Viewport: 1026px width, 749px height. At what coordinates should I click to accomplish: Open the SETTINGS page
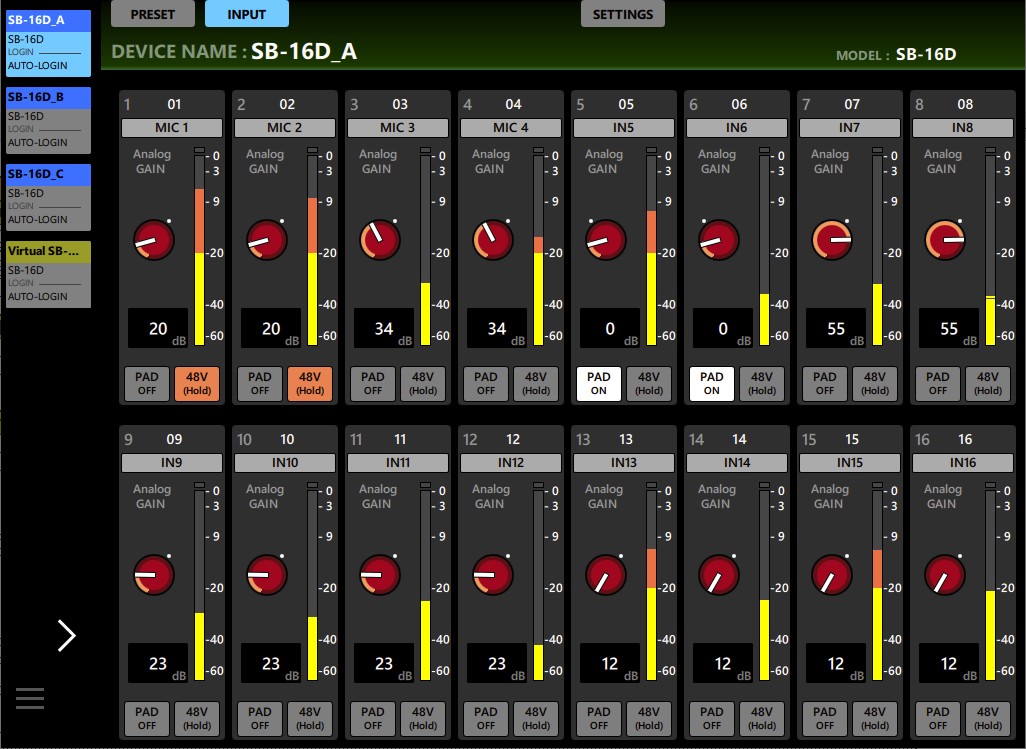(622, 14)
